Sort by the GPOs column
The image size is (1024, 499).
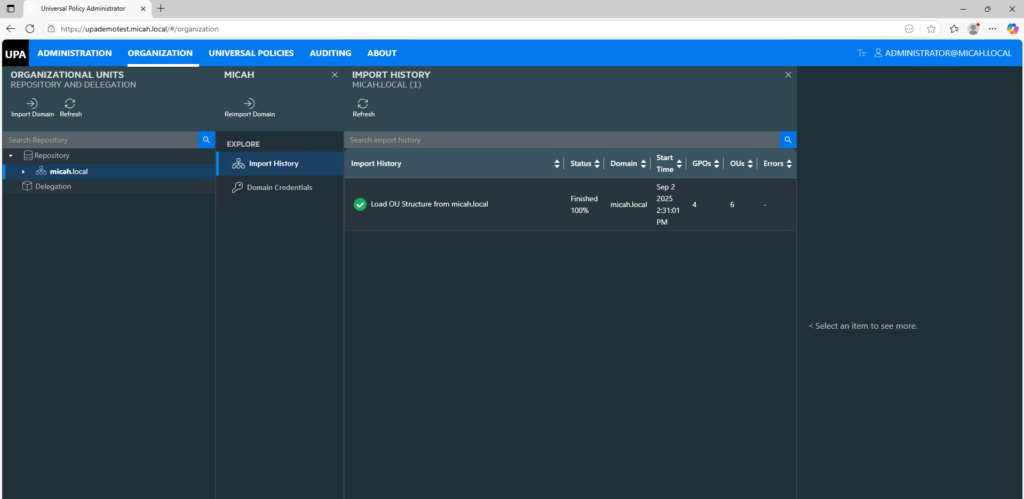(x=711, y=164)
